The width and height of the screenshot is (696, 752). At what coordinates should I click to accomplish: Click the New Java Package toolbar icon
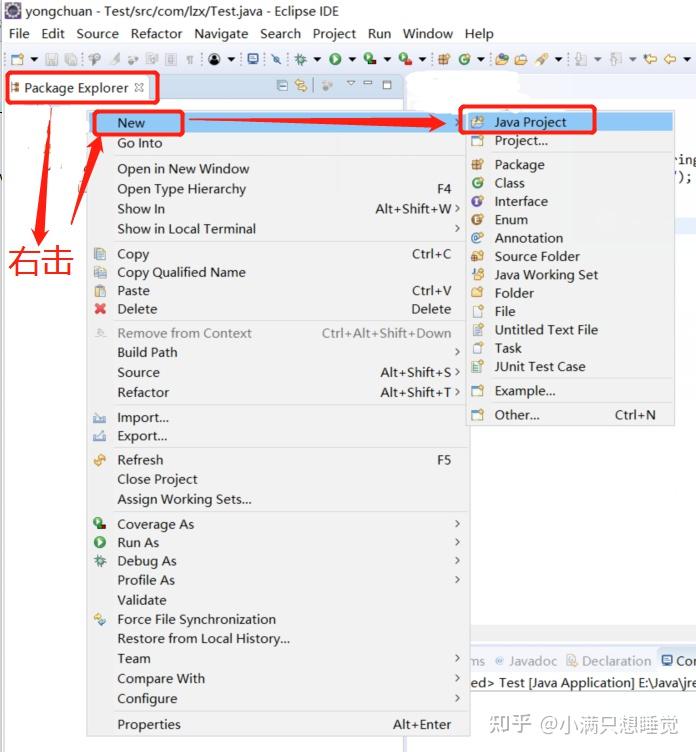pyautogui.click(x=444, y=59)
